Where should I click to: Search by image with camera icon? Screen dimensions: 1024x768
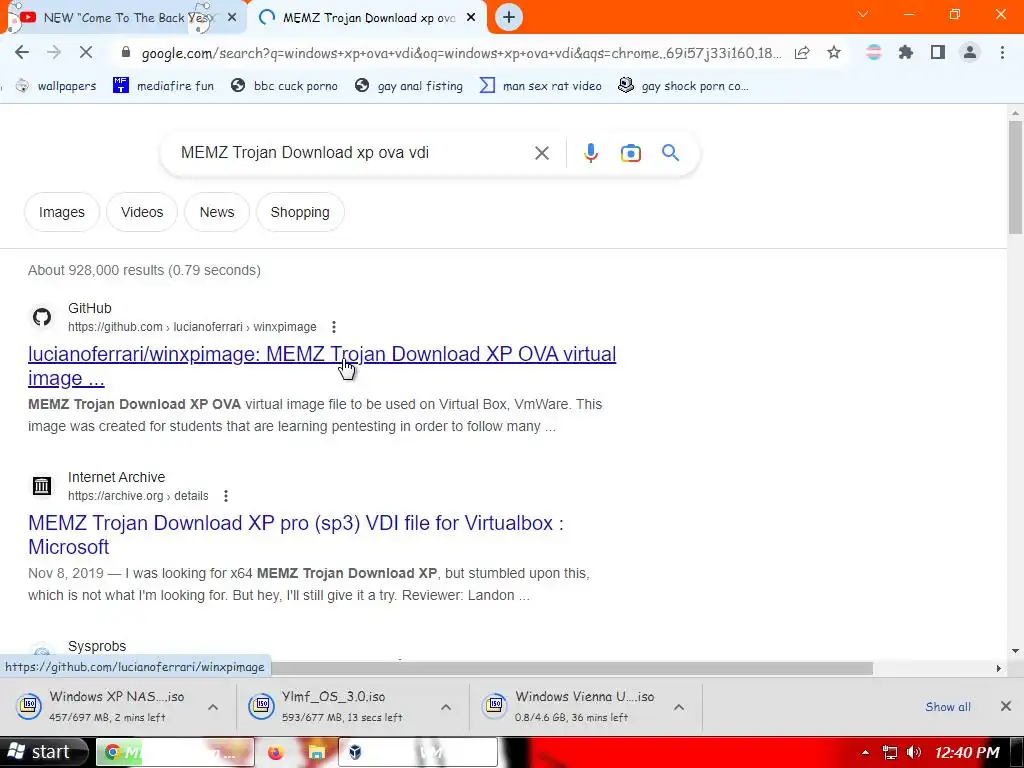click(x=630, y=153)
